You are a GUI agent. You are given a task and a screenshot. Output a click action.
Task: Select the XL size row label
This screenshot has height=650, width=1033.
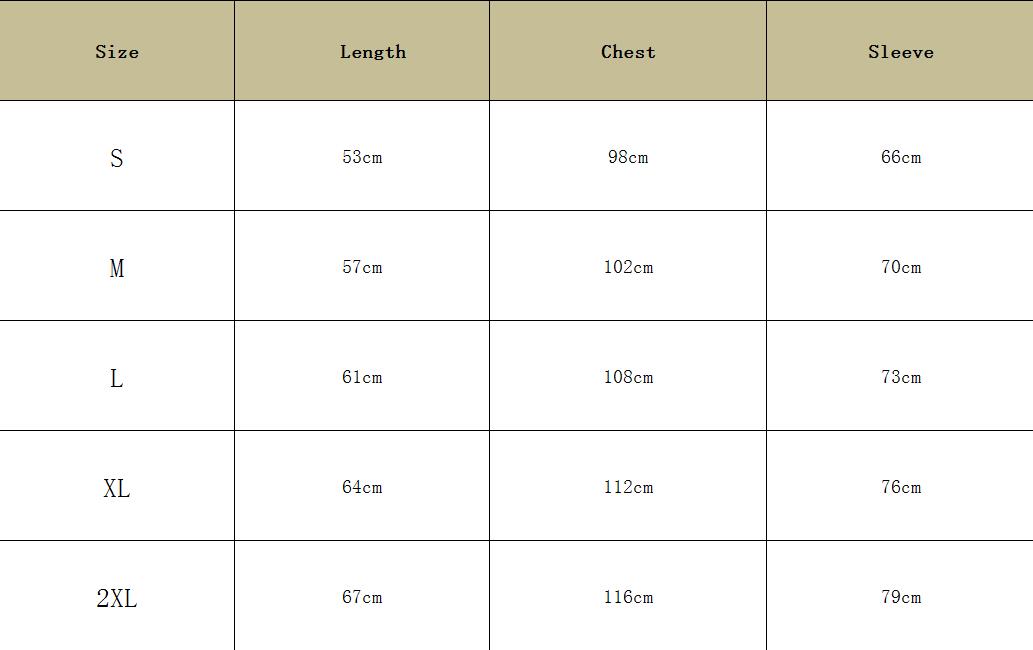point(117,488)
